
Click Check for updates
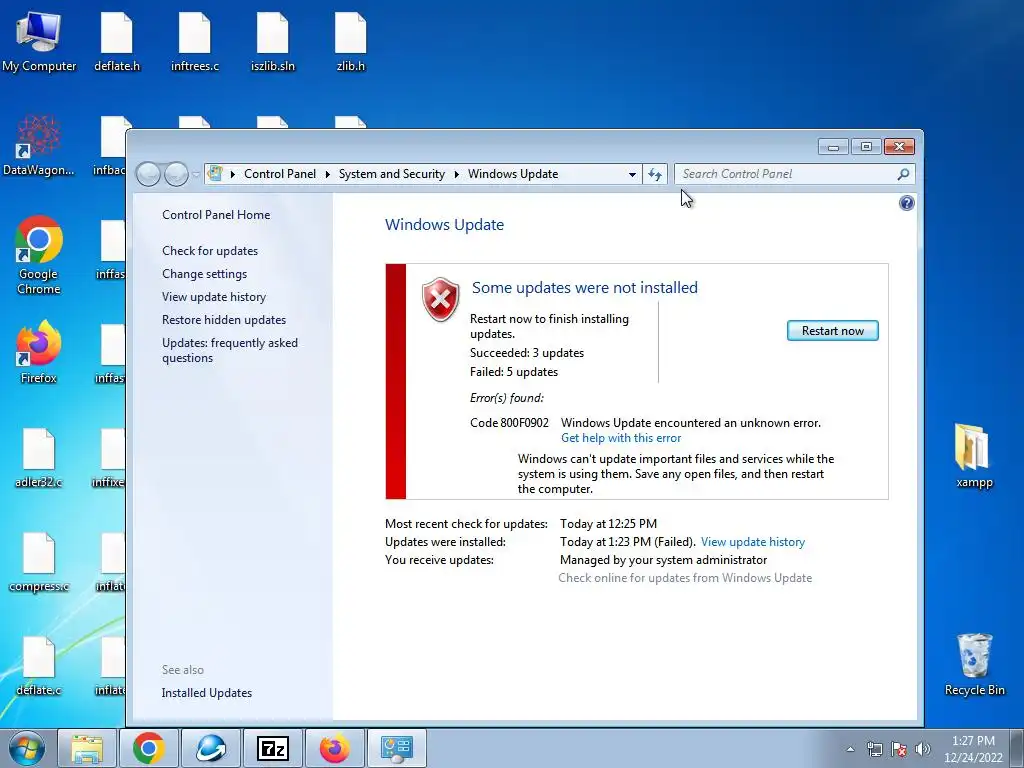tap(210, 251)
